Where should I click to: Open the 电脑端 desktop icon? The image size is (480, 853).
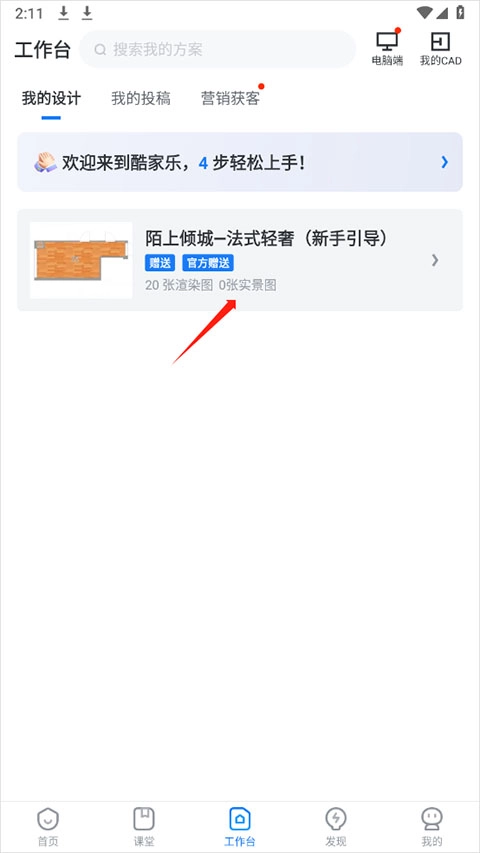[387, 42]
